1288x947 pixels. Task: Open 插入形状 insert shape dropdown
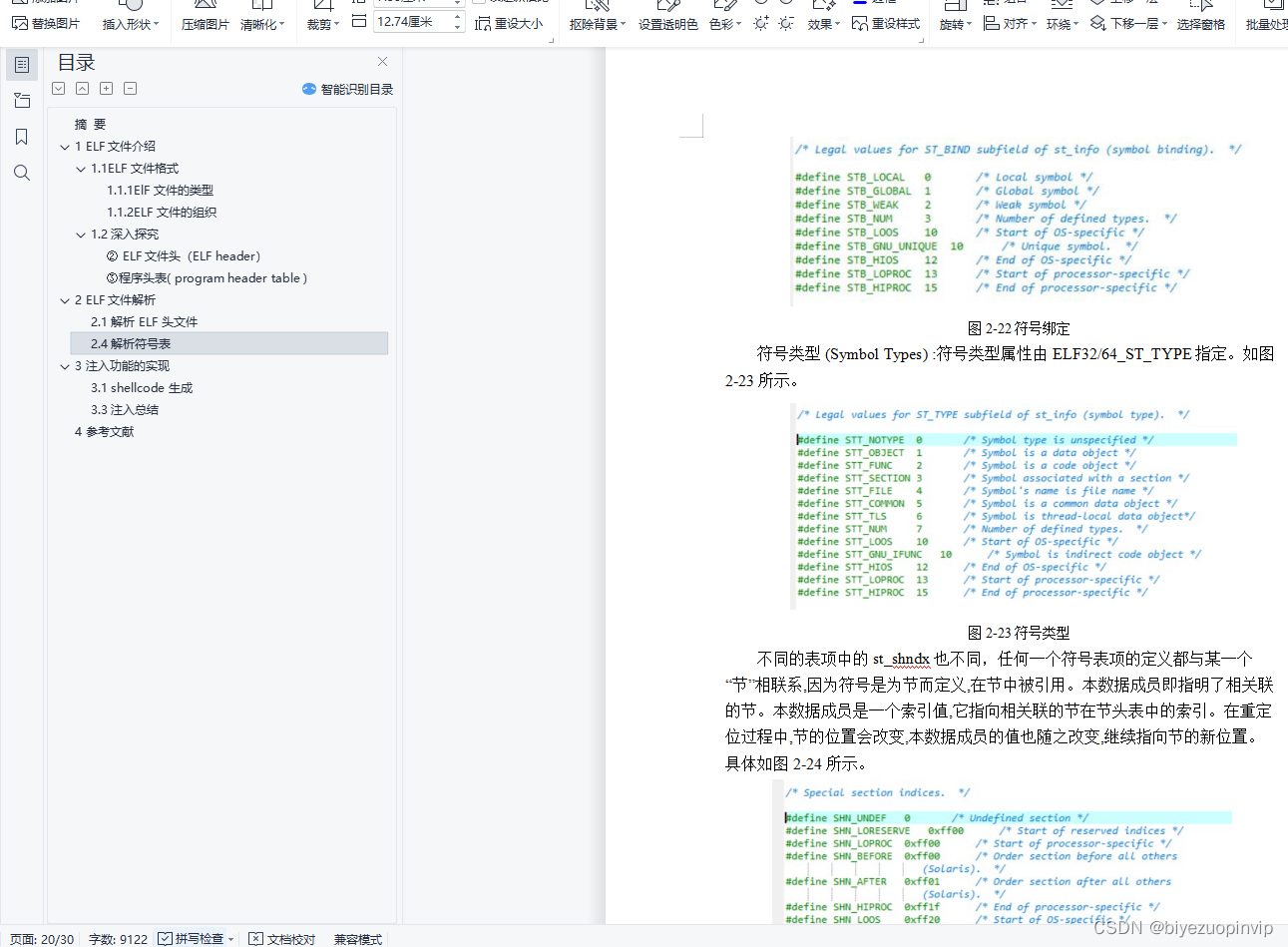pyautogui.click(x=131, y=24)
